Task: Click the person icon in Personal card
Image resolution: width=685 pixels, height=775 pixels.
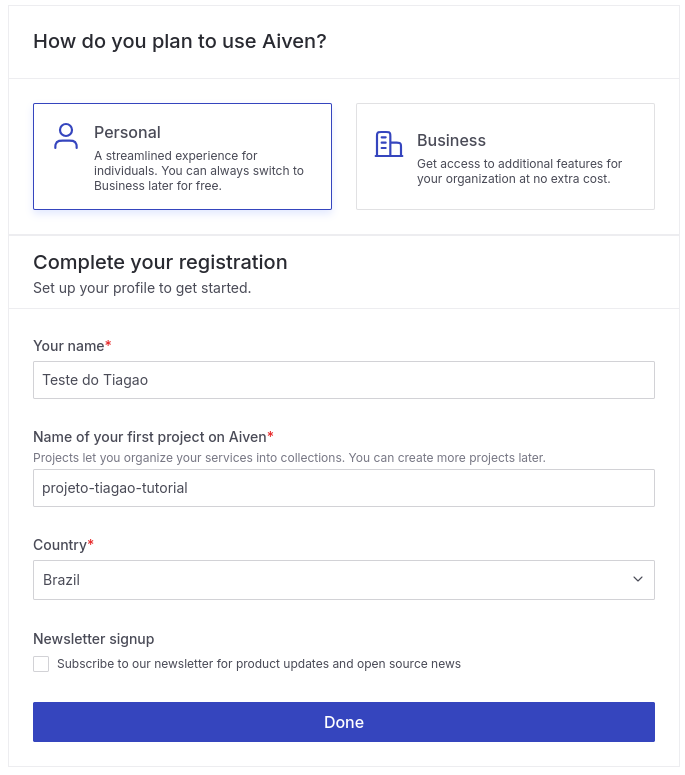Action: click(x=66, y=137)
